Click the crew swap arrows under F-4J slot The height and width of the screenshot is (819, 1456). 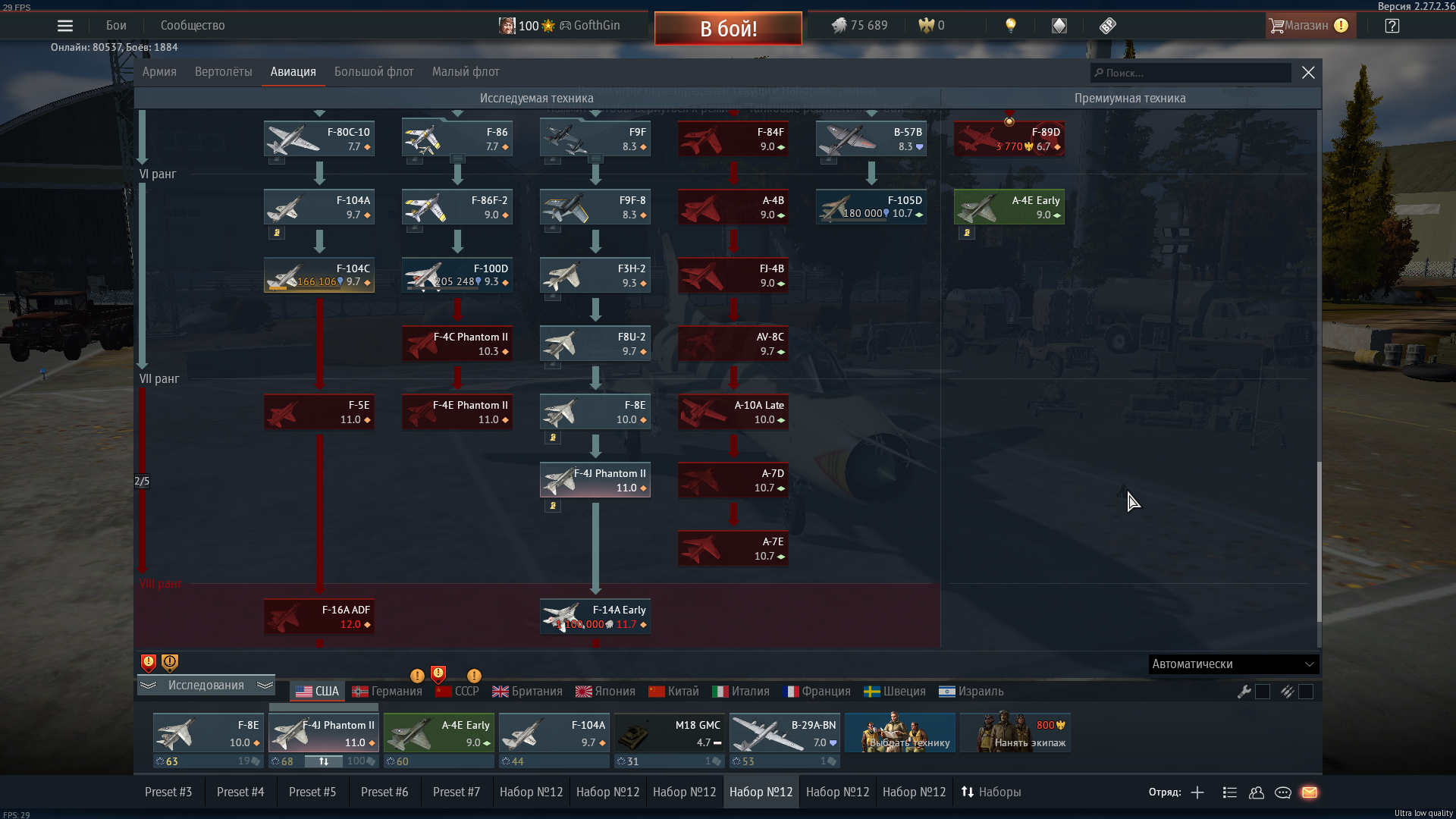(324, 761)
